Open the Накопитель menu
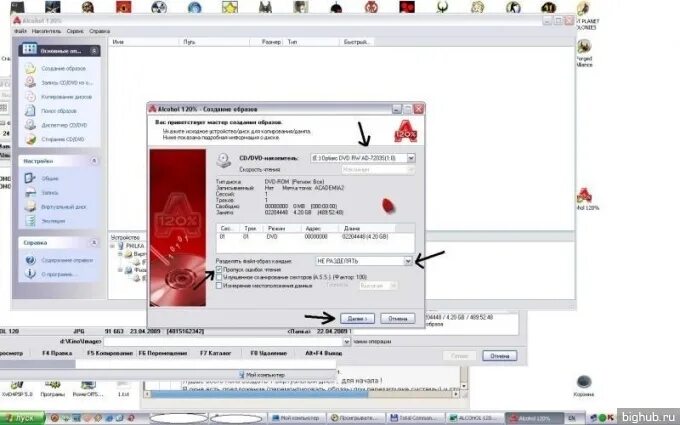Screen dimensions: 680x425 (46, 31)
